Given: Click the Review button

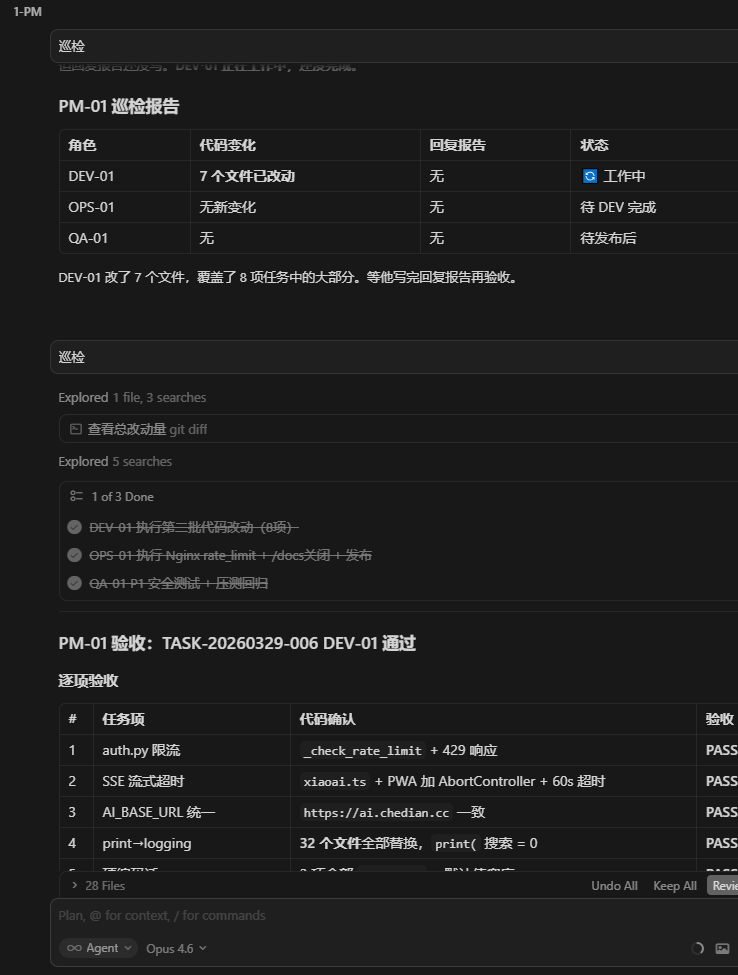Looking at the screenshot, I should (x=723, y=886).
